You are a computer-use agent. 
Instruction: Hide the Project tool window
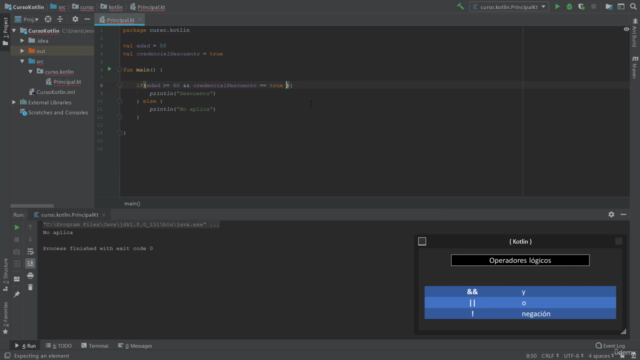point(87,19)
